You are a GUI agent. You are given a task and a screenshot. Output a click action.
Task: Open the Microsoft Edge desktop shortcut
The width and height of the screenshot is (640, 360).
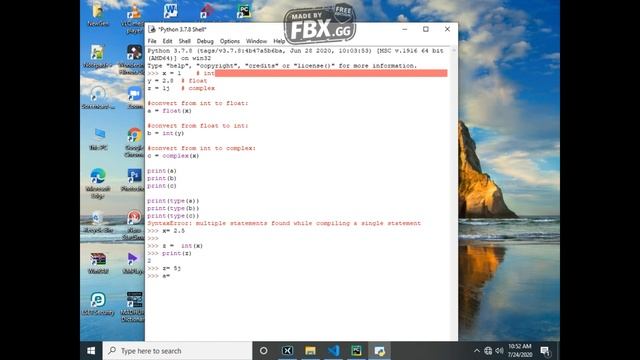[x=98, y=182]
